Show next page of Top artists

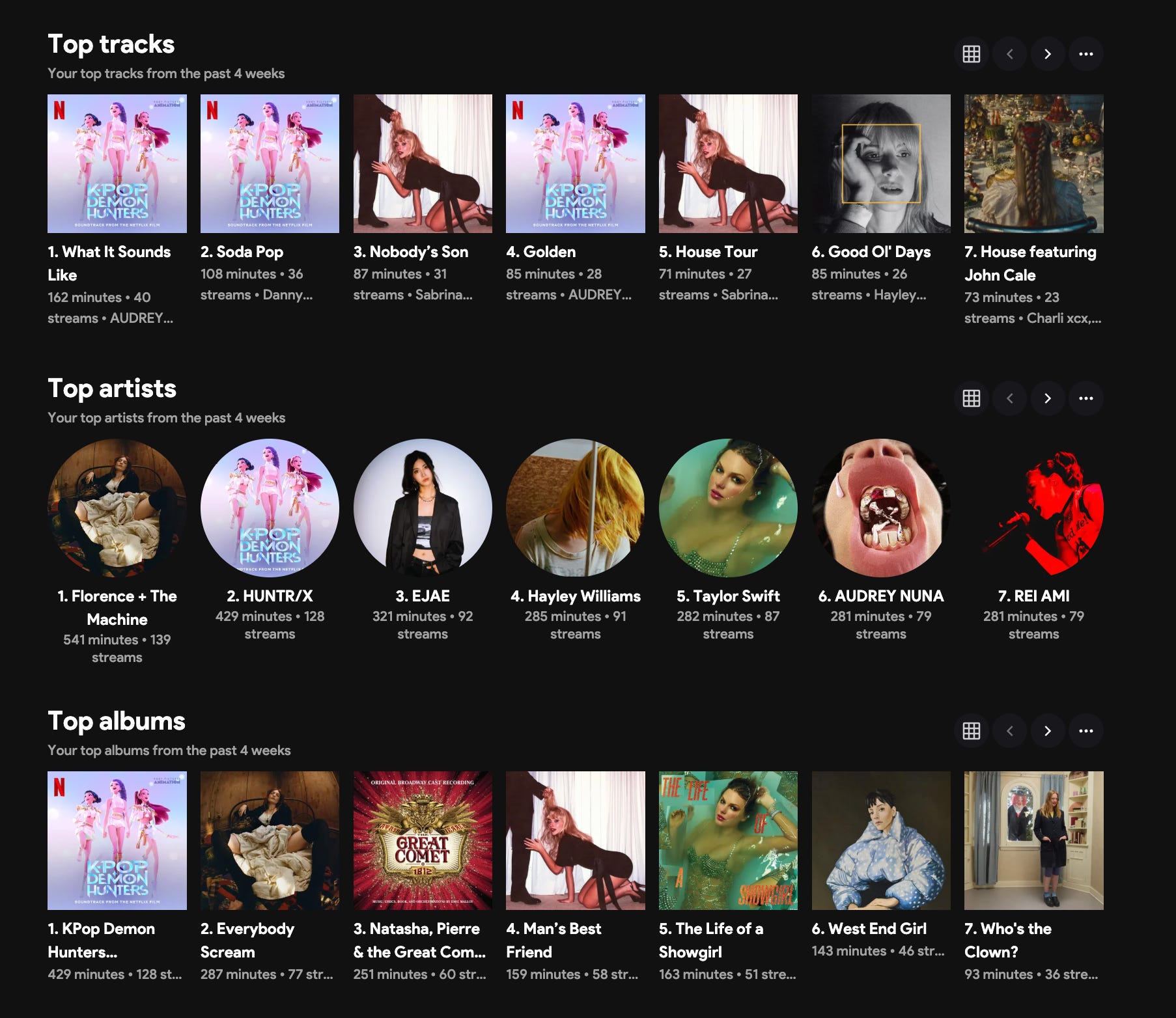click(x=1048, y=398)
